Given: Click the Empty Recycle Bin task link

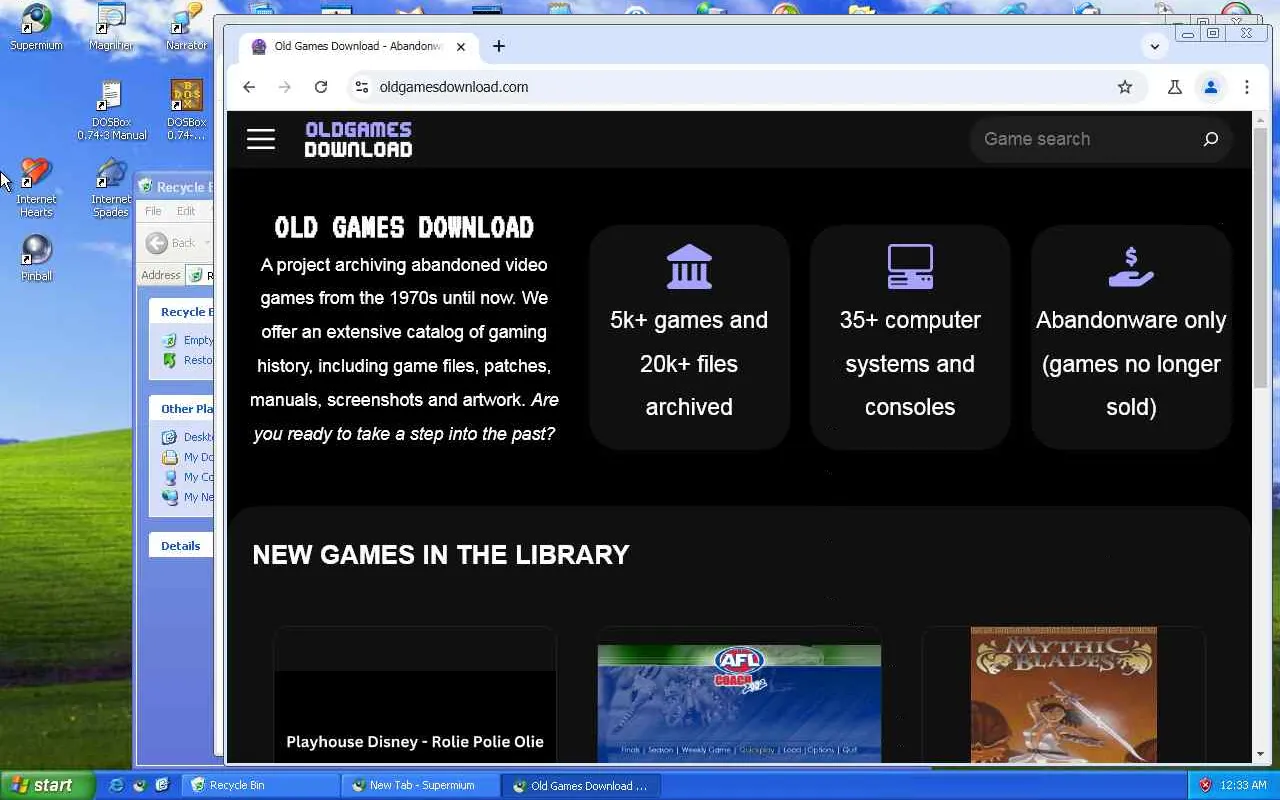Looking at the screenshot, I should click(189, 340).
